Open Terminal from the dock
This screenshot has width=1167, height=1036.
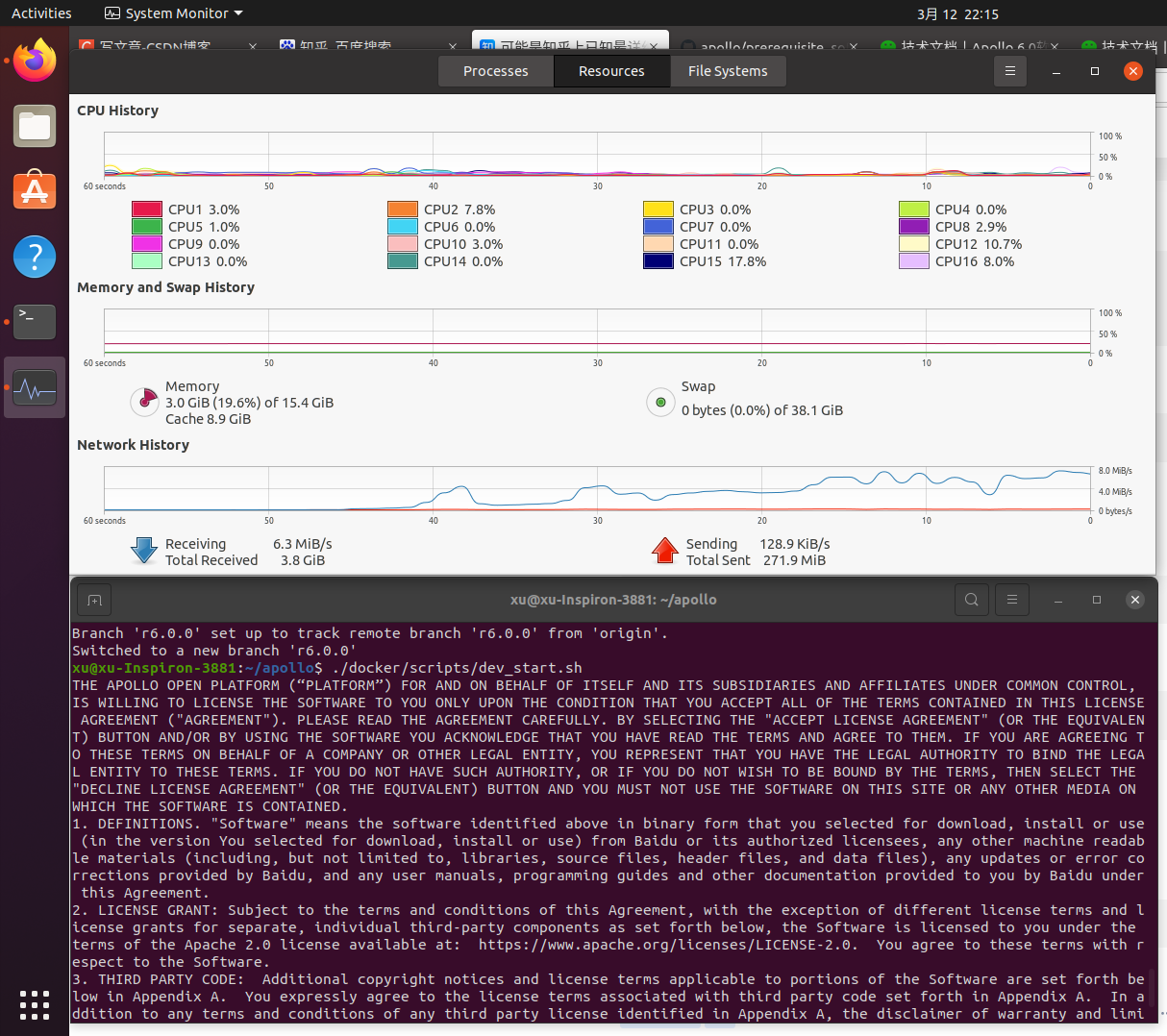click(x=35, y=321)
